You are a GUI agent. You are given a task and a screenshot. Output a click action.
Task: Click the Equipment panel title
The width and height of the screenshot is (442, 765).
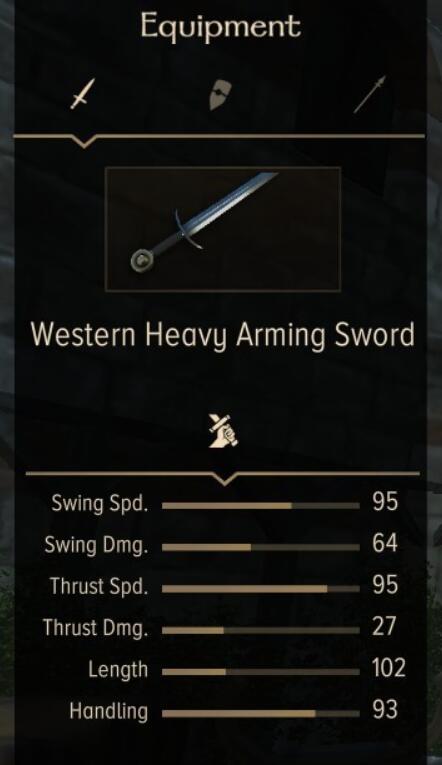(x=221, y=26)
